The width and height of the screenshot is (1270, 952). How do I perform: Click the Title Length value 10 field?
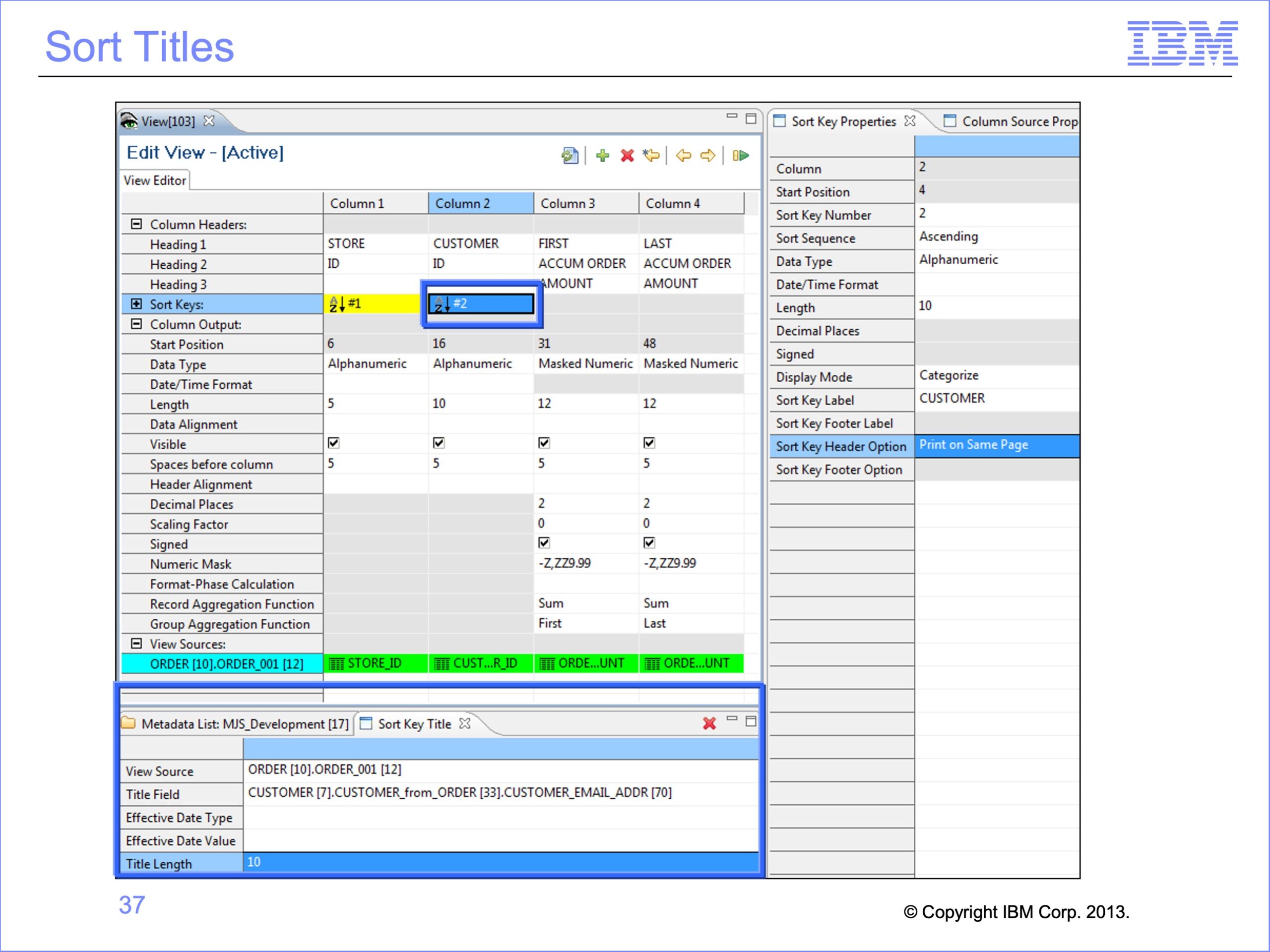pyautogui.click(x=501, y=862)
